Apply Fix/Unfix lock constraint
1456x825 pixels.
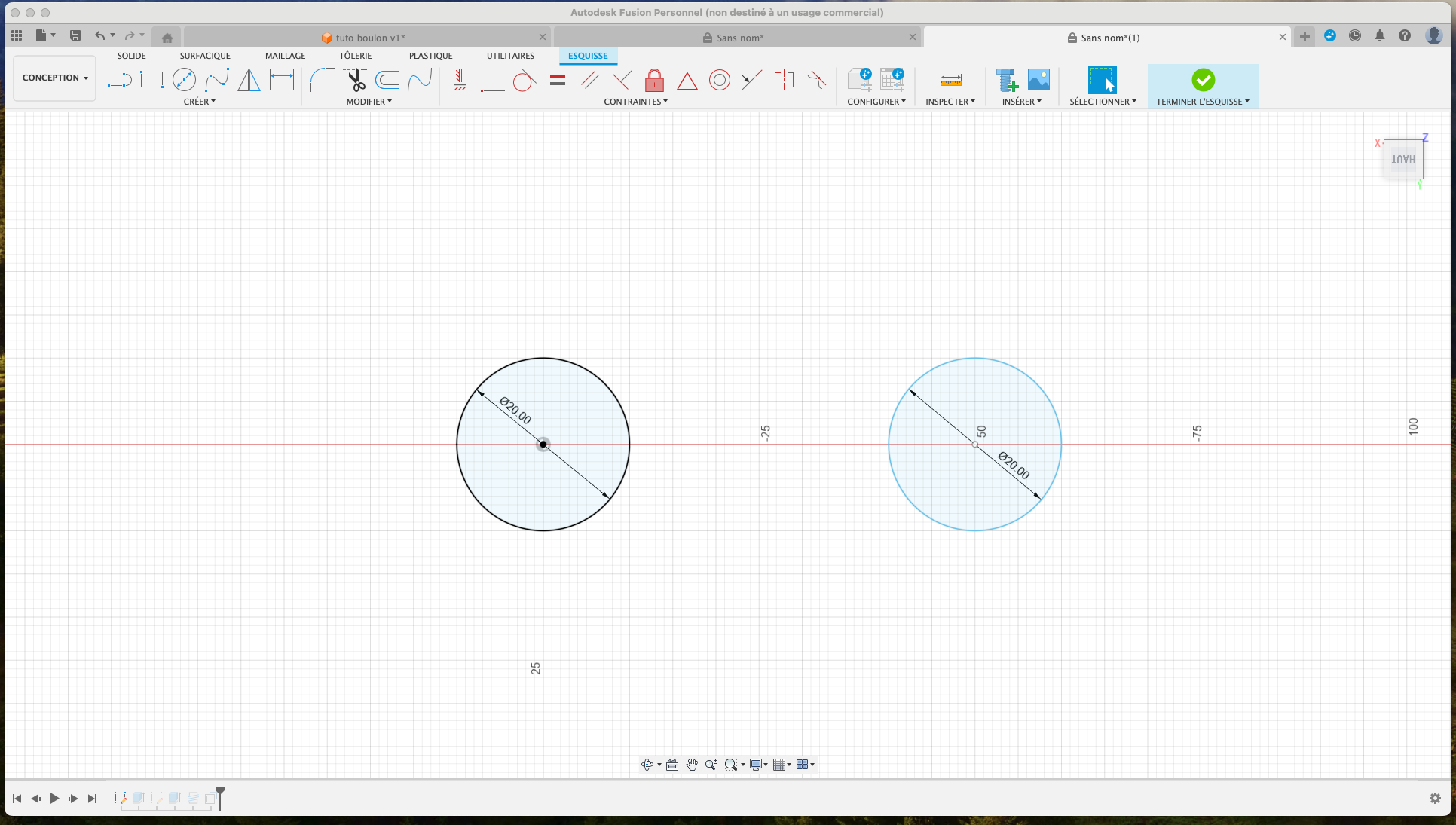point(655,80)
